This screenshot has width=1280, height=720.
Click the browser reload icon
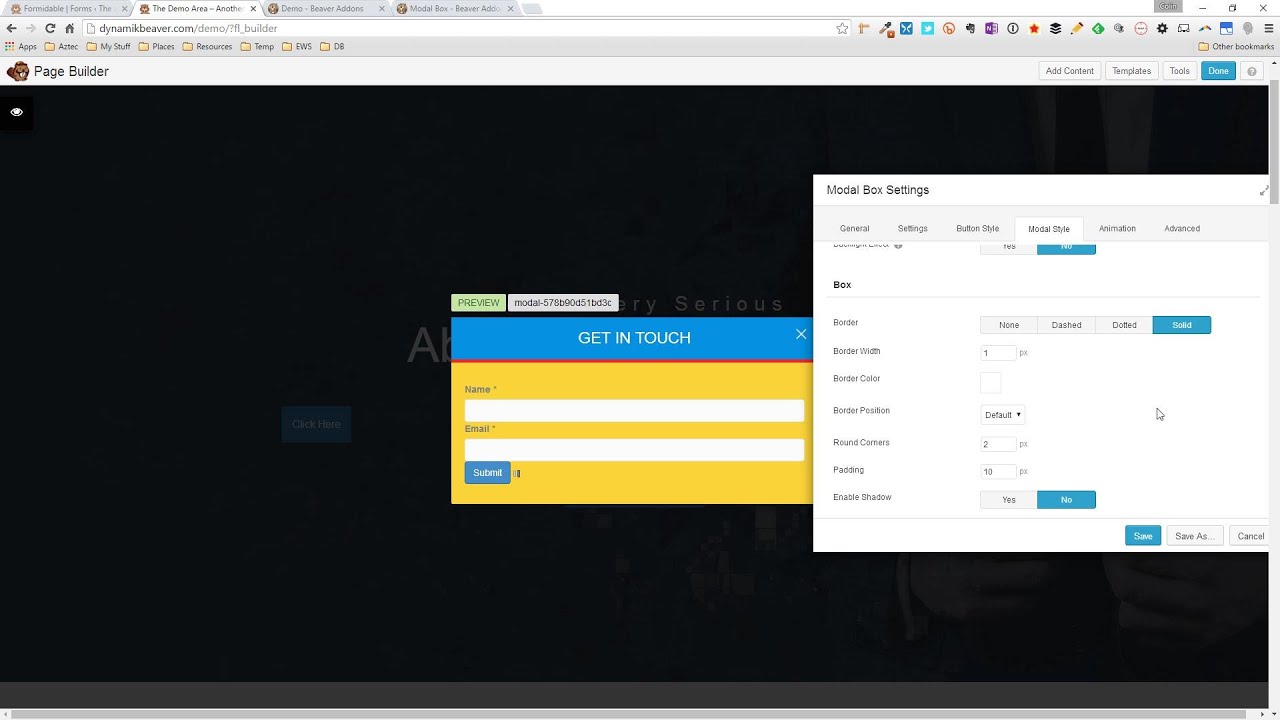50,29
